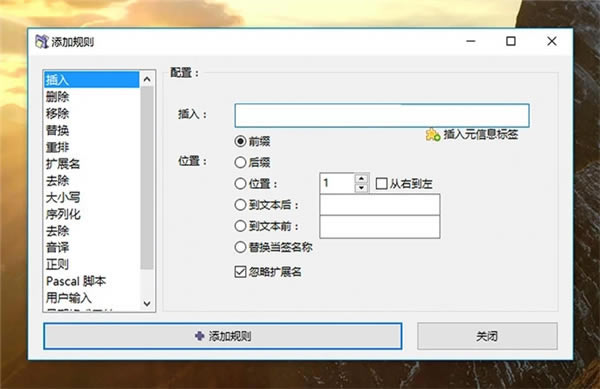This screenshot has height=389, width=600.
Task: Select the 序列化 rule in the list
Action: pyautogui.click(x=91, y=215)
